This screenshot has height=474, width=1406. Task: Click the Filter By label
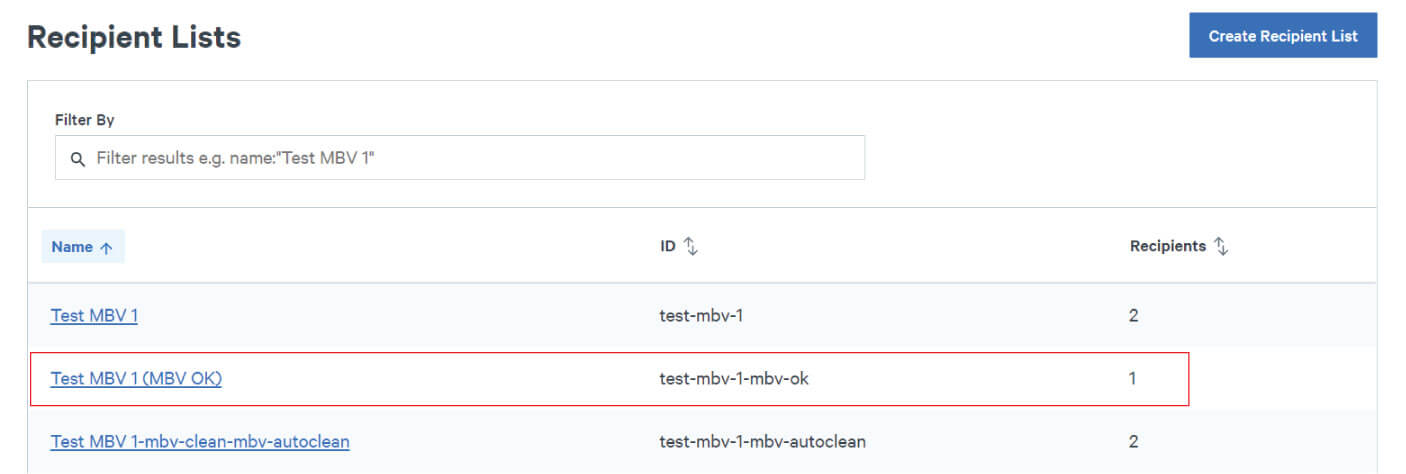85,120
